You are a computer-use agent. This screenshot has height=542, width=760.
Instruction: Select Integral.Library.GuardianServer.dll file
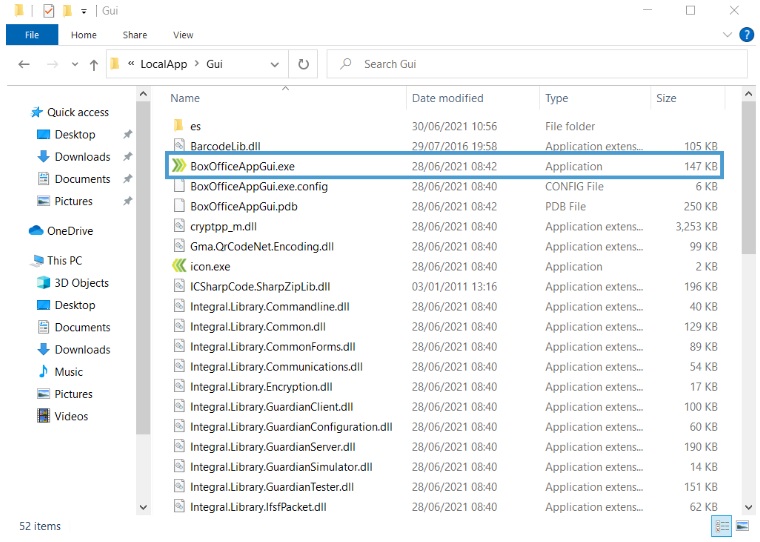click(272, 446)
